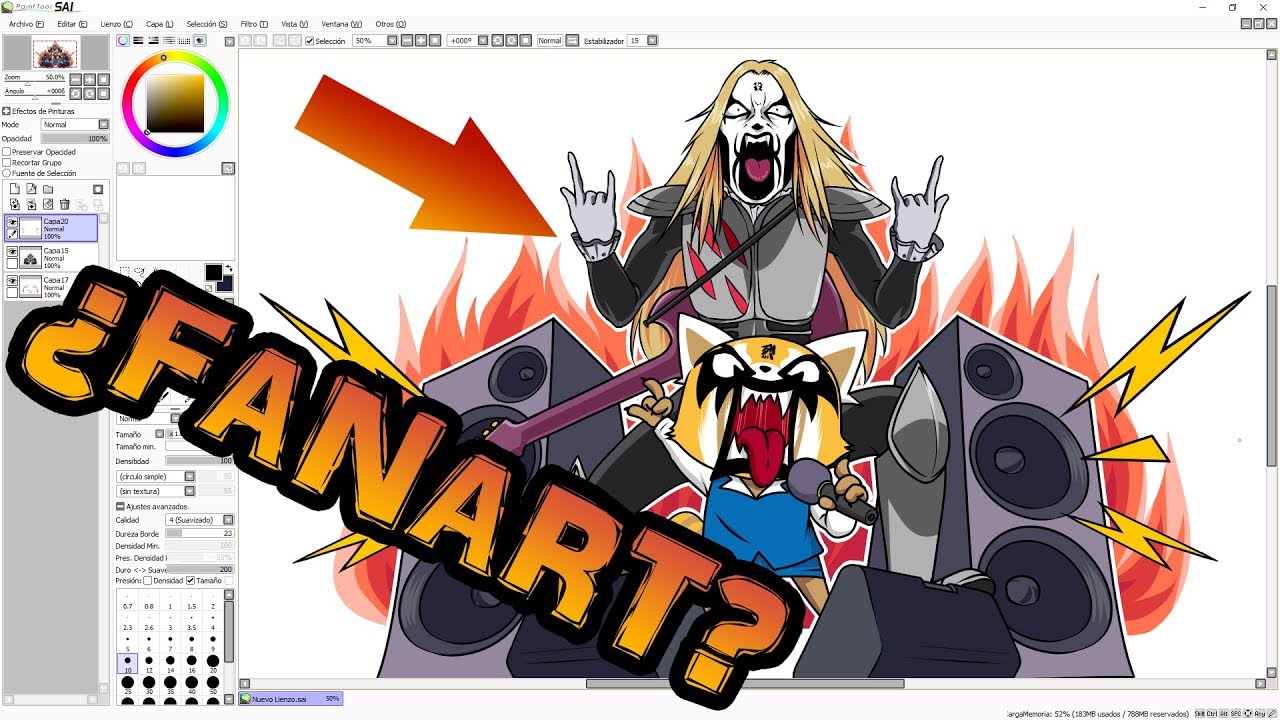The width and height of the screenshot is (1280, 720).
Task: Add a layer mask icon
Action: [98, 189]
